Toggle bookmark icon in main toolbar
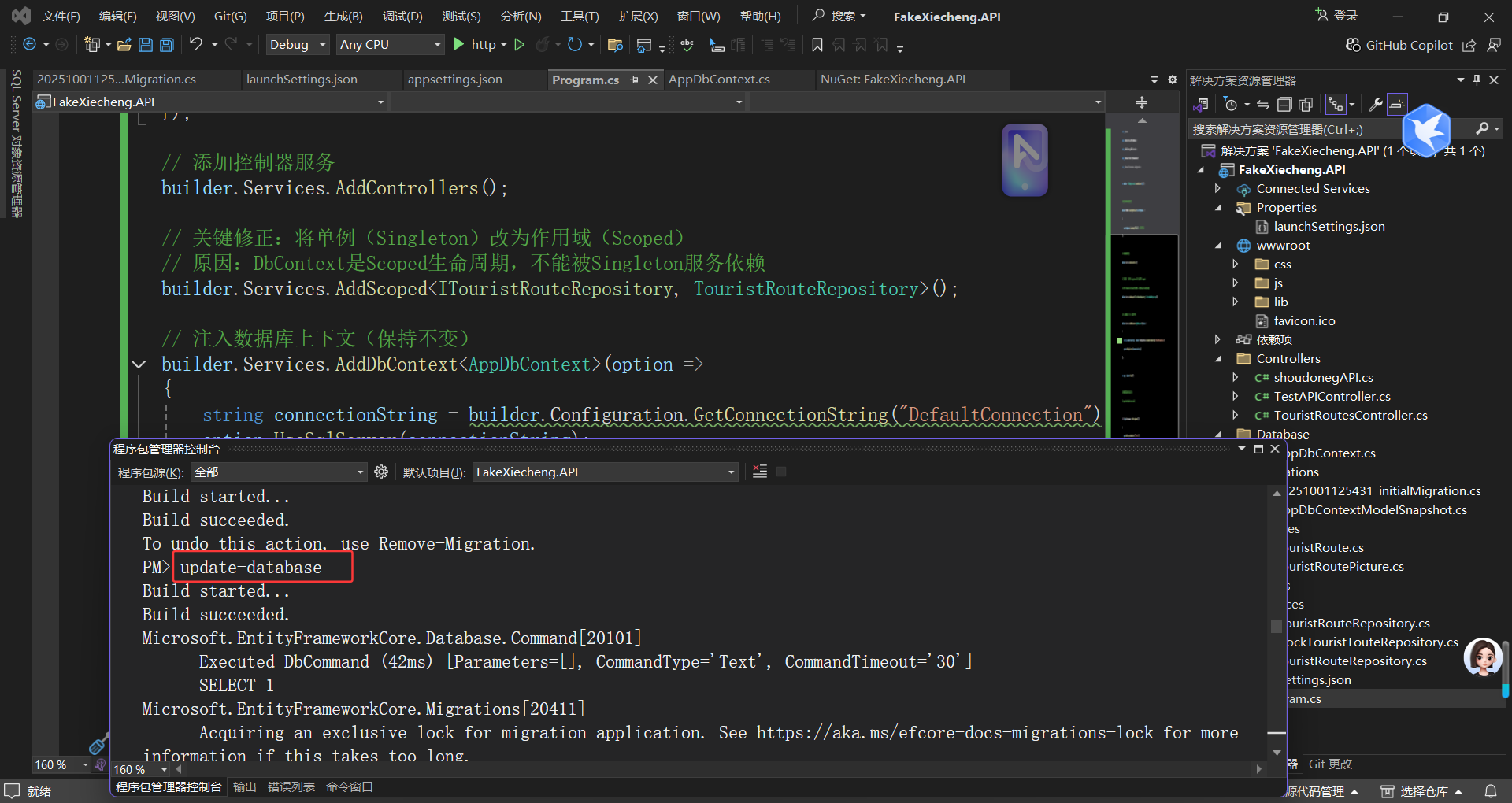The width and height of the screenshot is (1512, 803). point(817,45)
